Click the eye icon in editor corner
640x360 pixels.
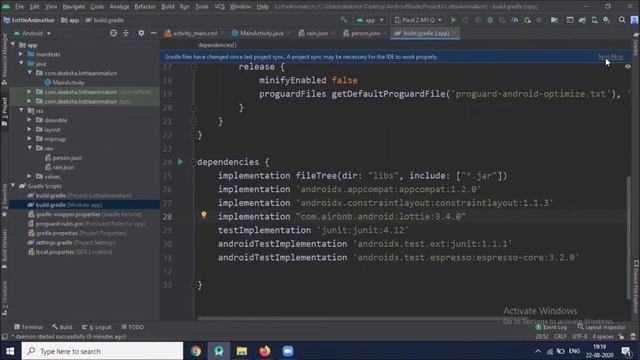tap(628, 67)
